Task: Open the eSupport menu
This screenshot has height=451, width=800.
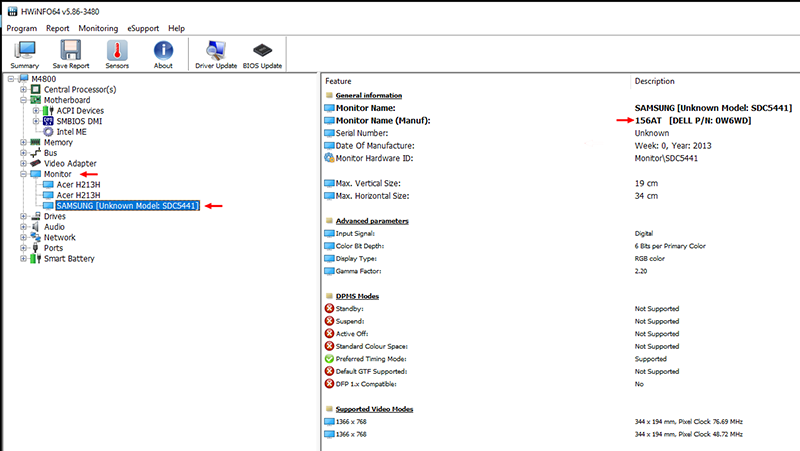Action: (143, 28)
